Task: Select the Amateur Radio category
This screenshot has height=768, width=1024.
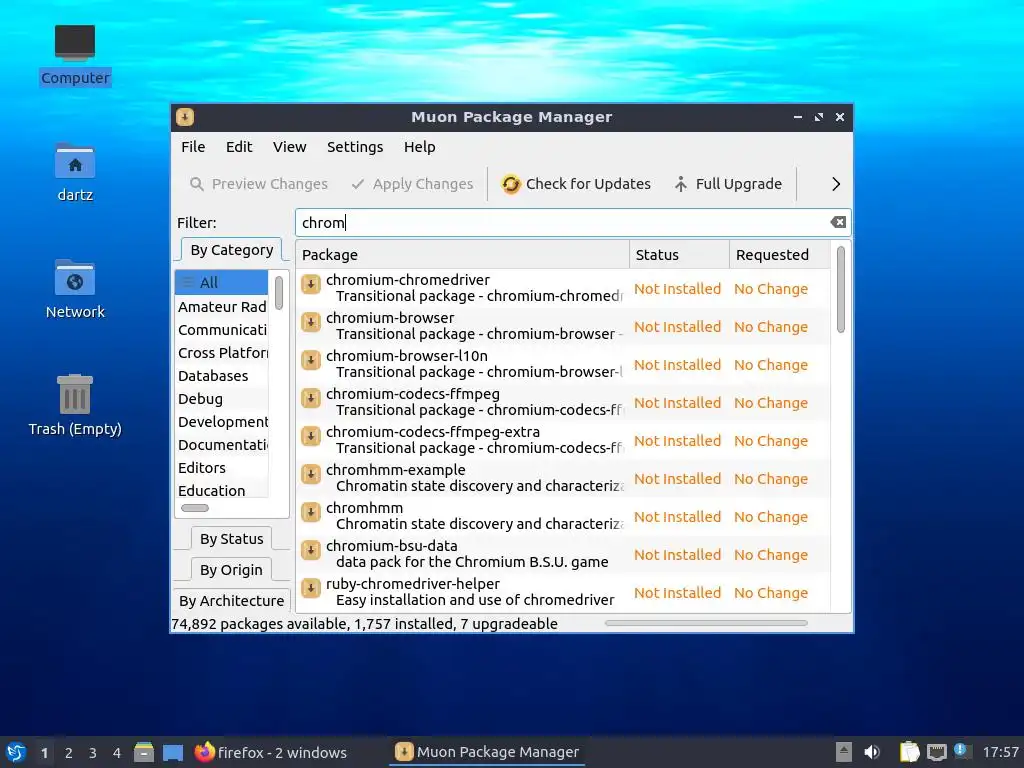Action: (x=221, y=307)
